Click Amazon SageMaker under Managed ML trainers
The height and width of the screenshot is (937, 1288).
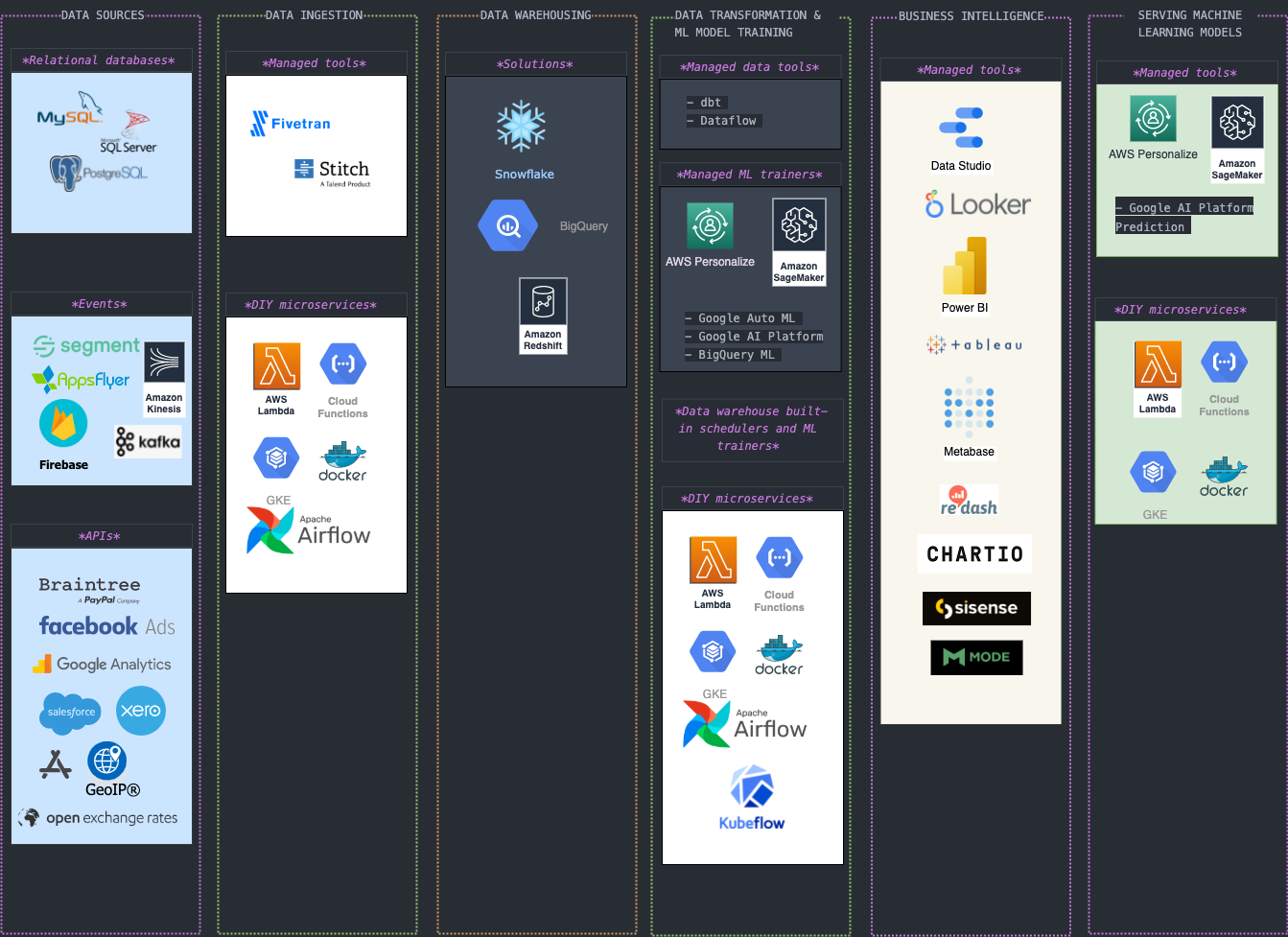[799, 242]
